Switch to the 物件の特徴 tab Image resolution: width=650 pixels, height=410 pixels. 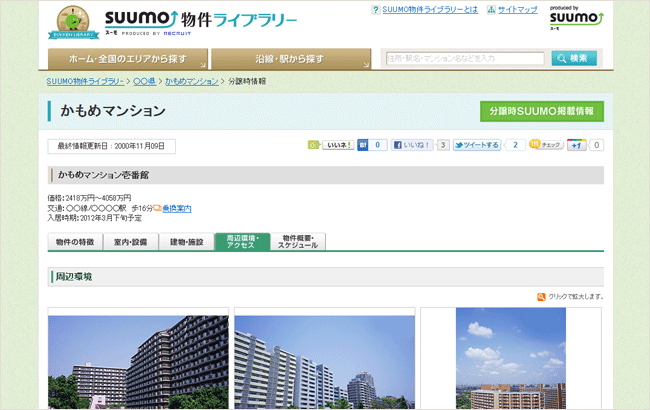pos(75,242)
